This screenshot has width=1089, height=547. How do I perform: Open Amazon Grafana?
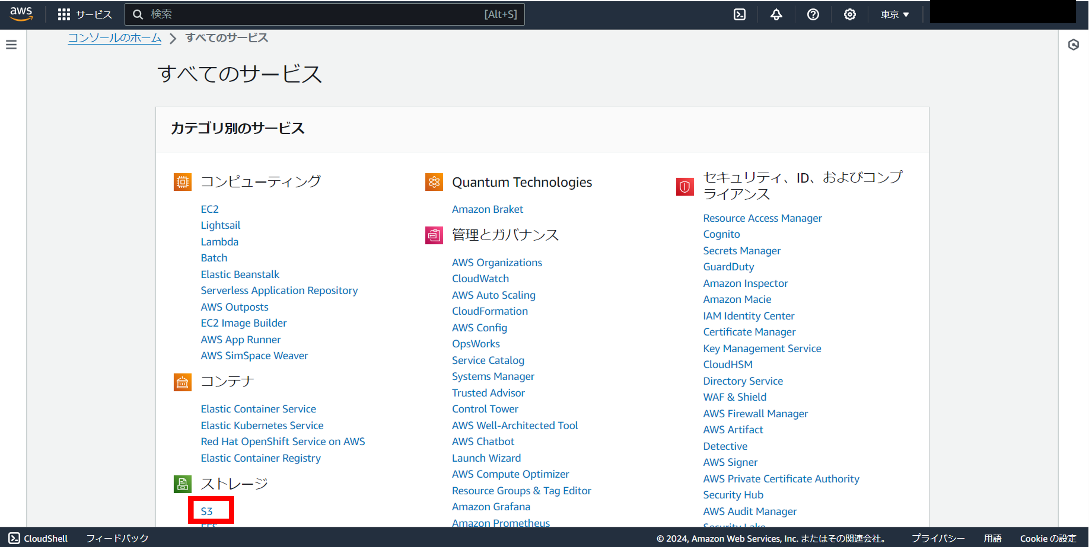[x=491, y=507]
